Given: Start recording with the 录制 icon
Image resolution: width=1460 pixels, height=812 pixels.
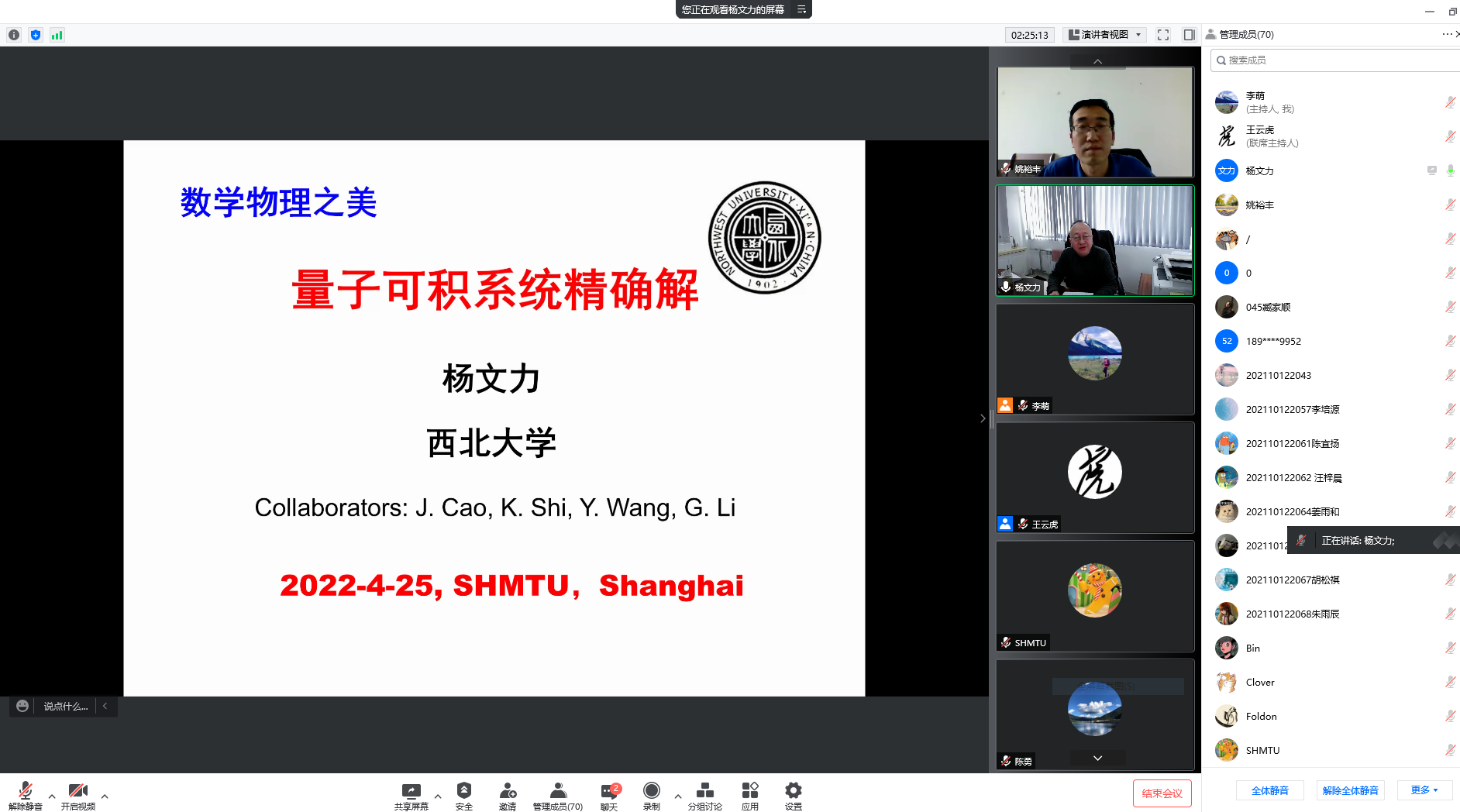Looking at the screenshot, I should (651, 791).
